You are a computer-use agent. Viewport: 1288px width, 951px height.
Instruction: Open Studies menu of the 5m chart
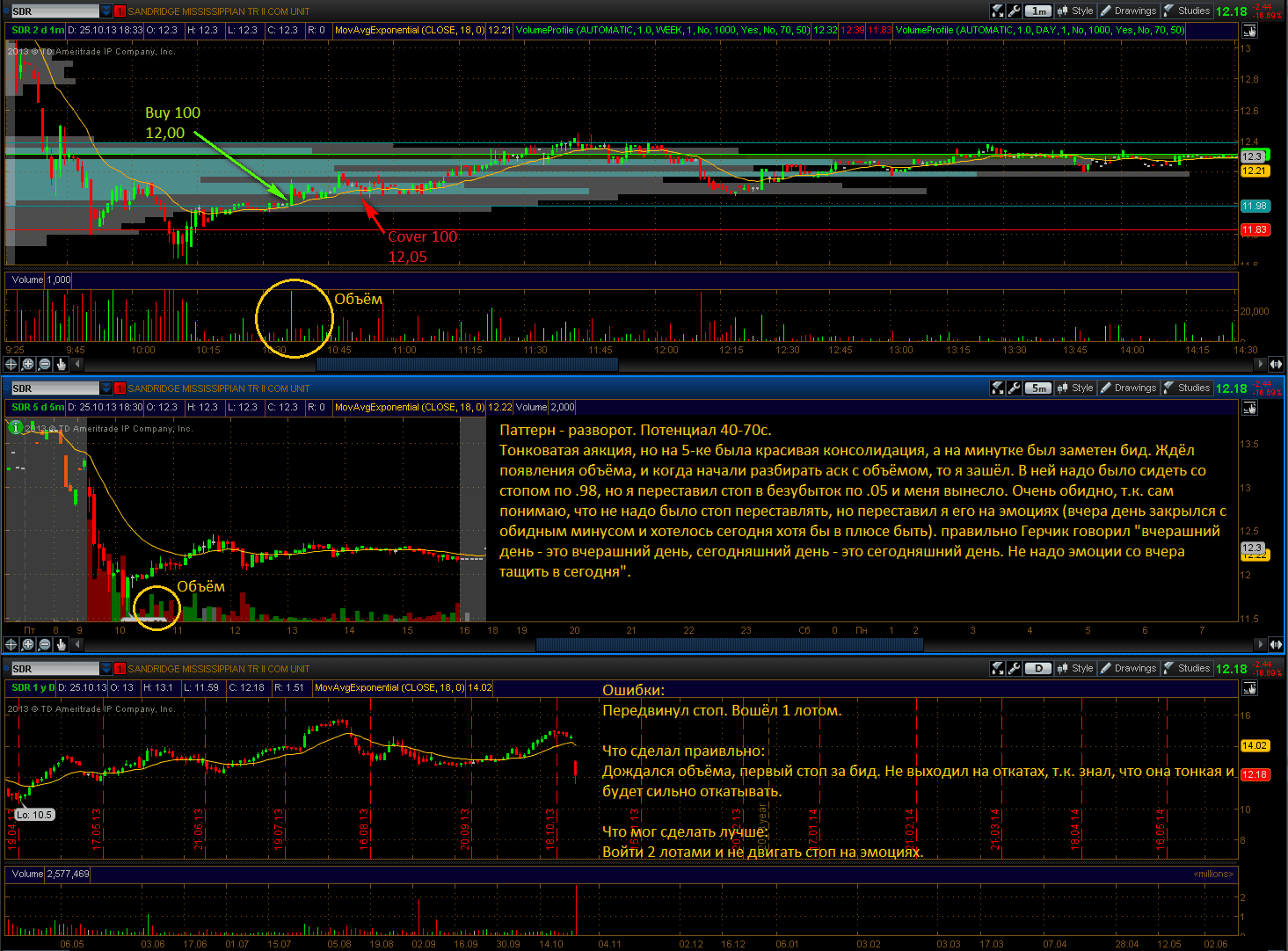tap(1187, 388)
